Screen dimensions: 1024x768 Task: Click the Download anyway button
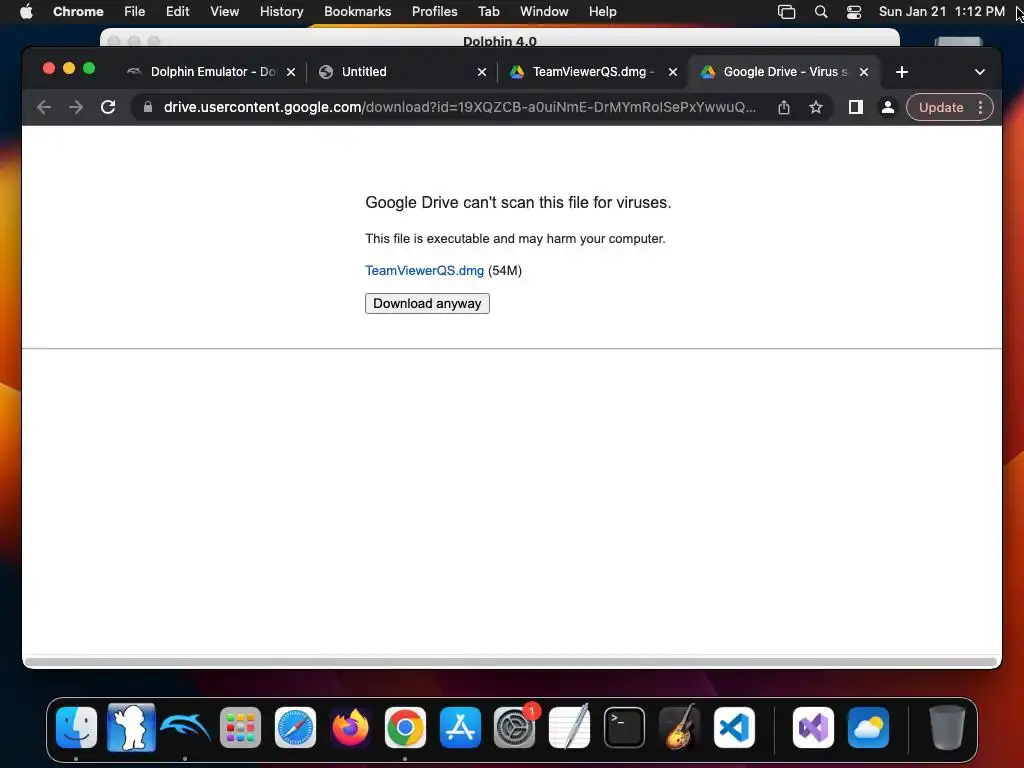[x=427, y=304]
